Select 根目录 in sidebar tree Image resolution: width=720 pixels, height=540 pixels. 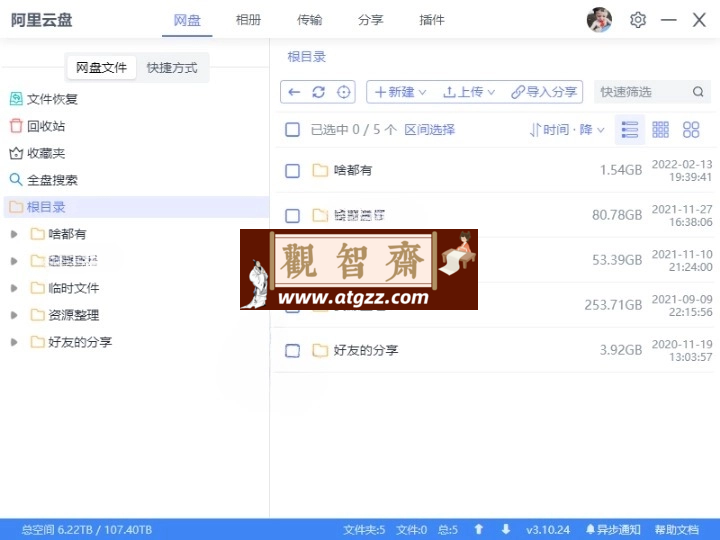coord(136,207)
